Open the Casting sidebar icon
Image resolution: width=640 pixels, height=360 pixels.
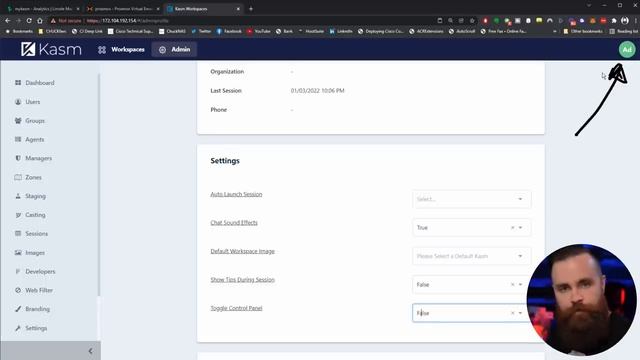click(18, 215)
